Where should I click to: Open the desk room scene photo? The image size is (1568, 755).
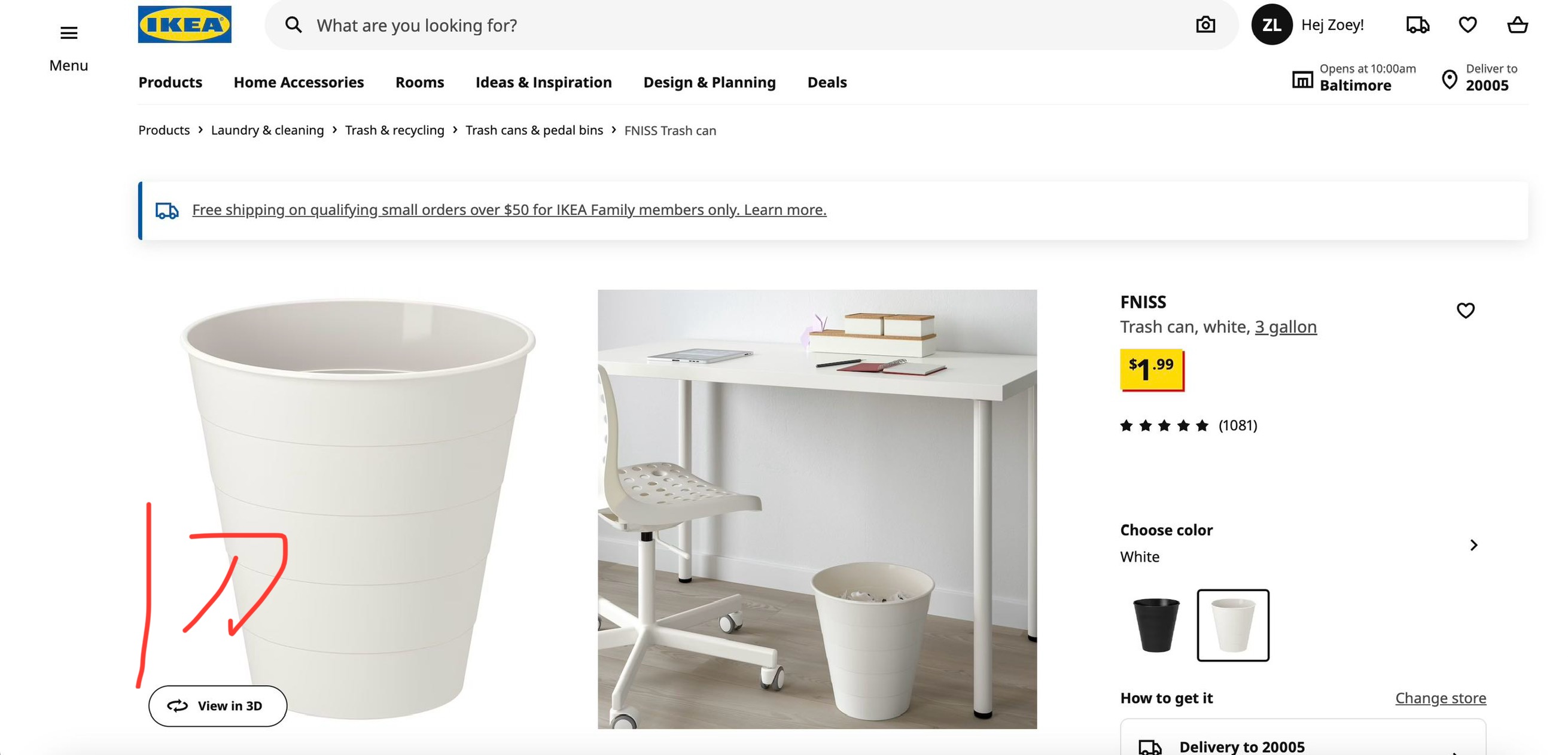click(x=817, y=509)
